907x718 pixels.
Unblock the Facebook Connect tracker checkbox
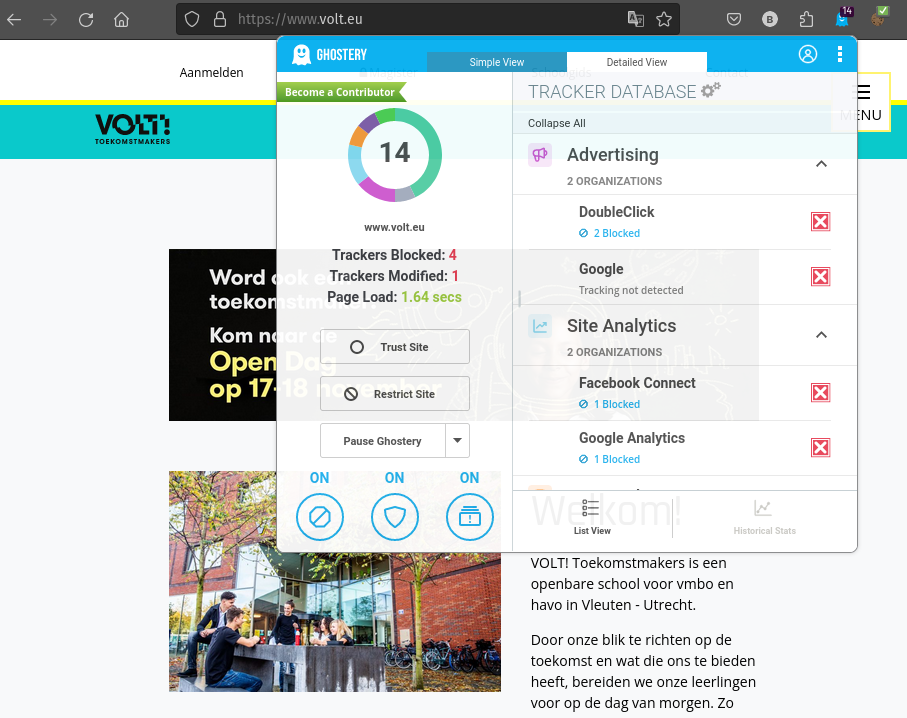click(x=820, y=393)
